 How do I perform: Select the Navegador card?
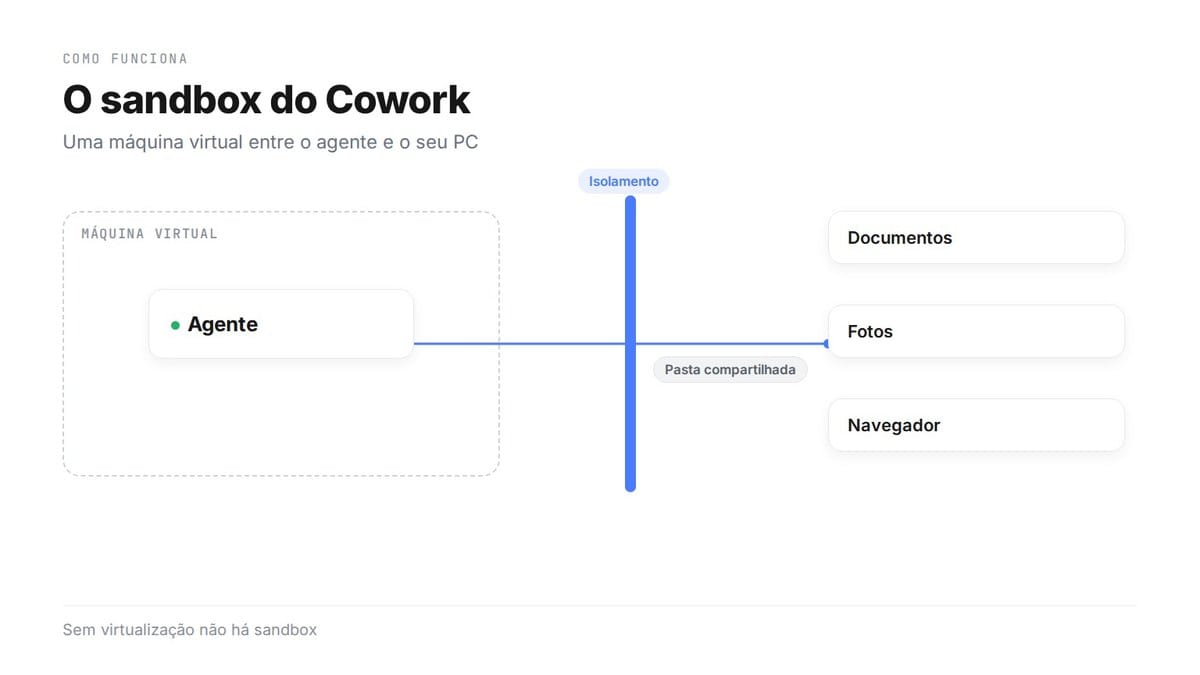coord(976,425)
